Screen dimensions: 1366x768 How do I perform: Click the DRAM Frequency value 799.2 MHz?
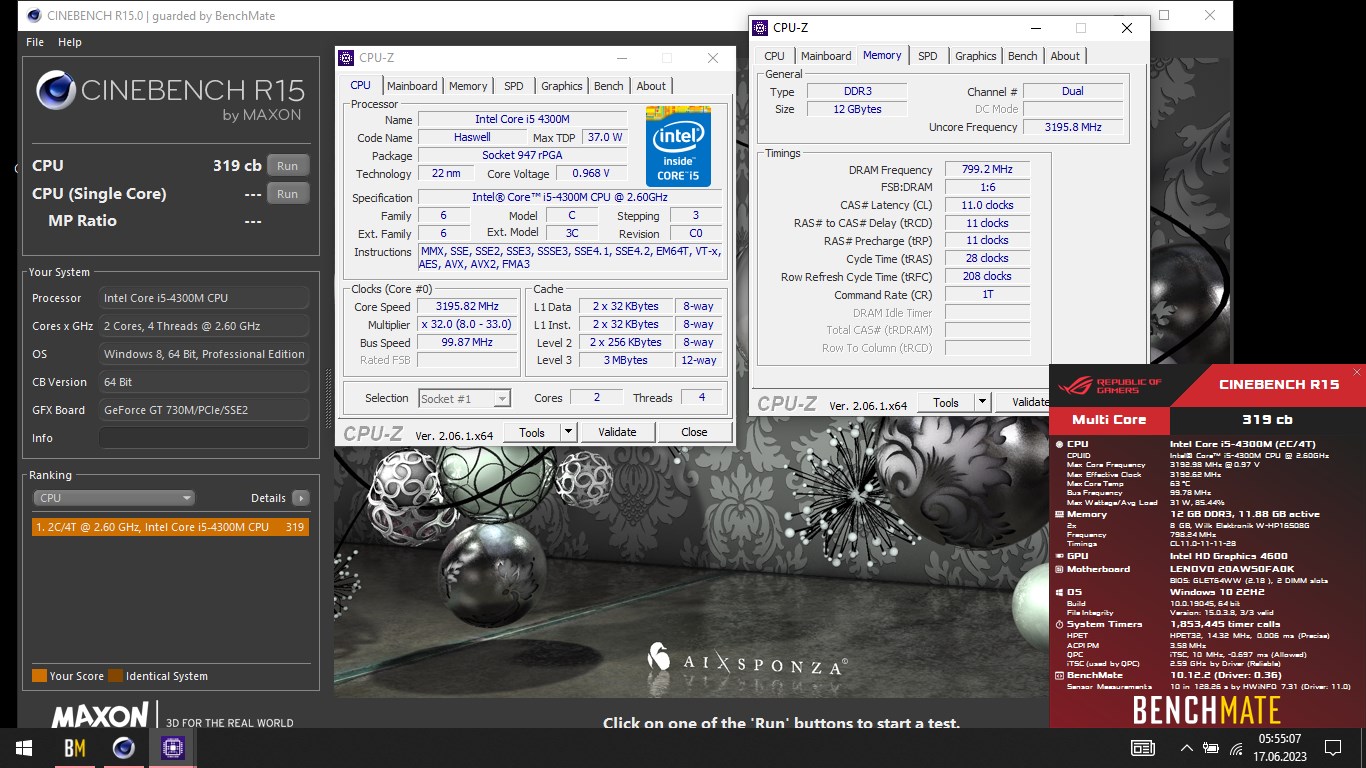click(x=987, y=170)
